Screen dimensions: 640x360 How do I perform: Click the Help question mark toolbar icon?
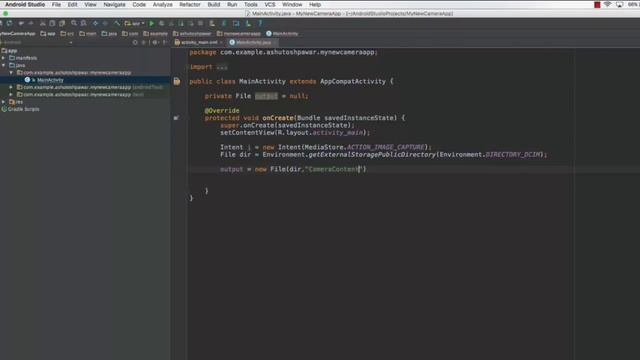tap(260, 23)
